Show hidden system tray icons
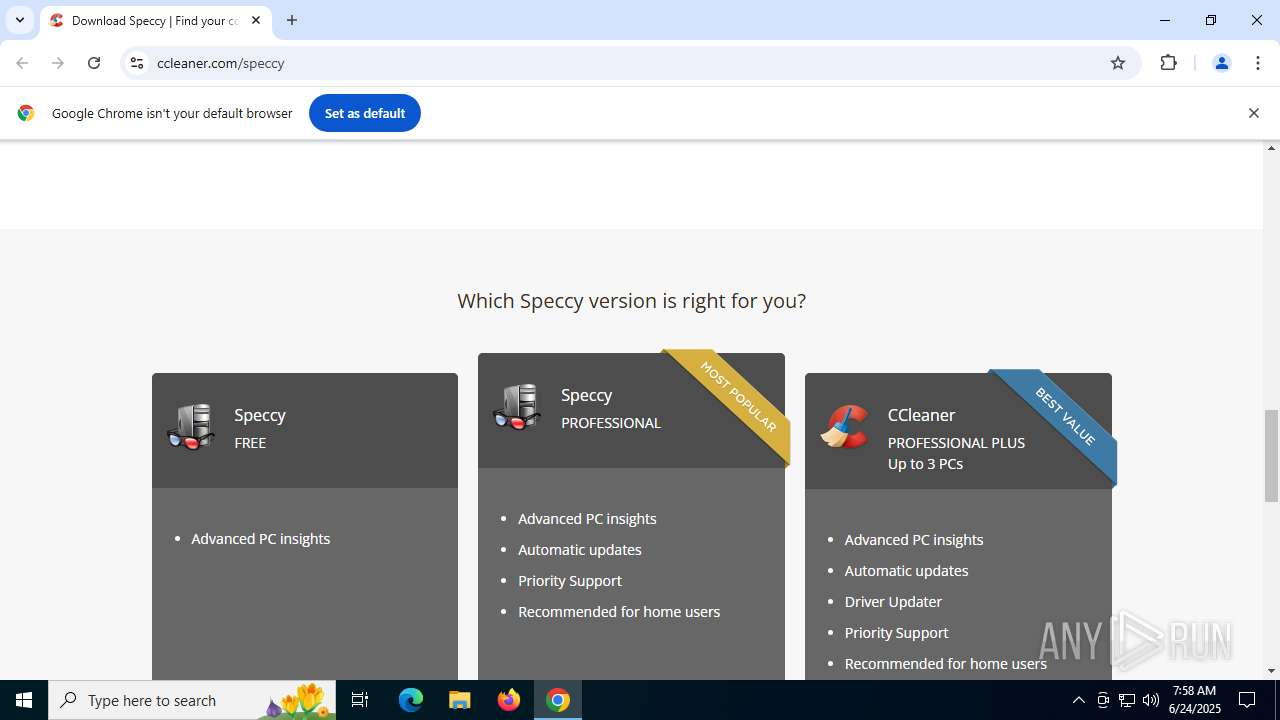Viewport: 1280px width, 720px height. tap(1078, 700)
